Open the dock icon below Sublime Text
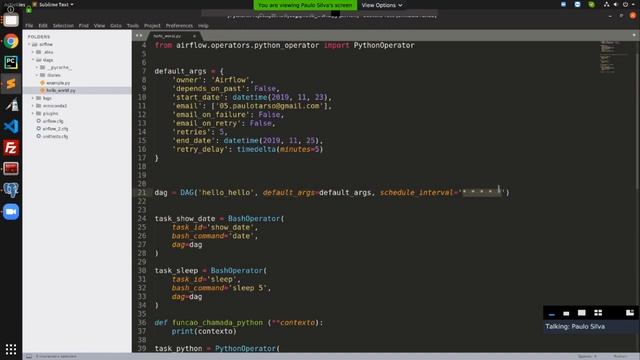This screenshot has height=360, width=640. click(x=11, y=105)
